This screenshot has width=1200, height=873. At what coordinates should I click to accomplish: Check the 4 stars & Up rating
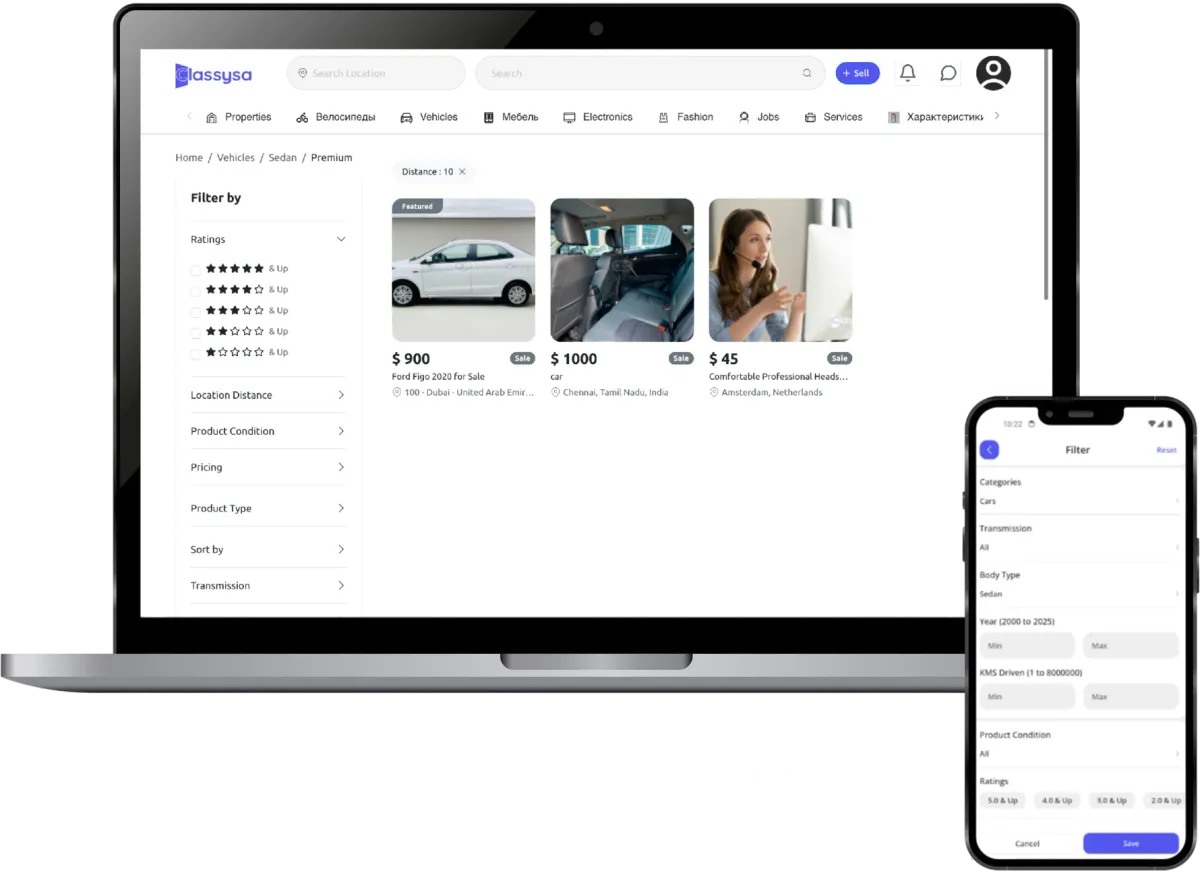[x=195, y=290]
